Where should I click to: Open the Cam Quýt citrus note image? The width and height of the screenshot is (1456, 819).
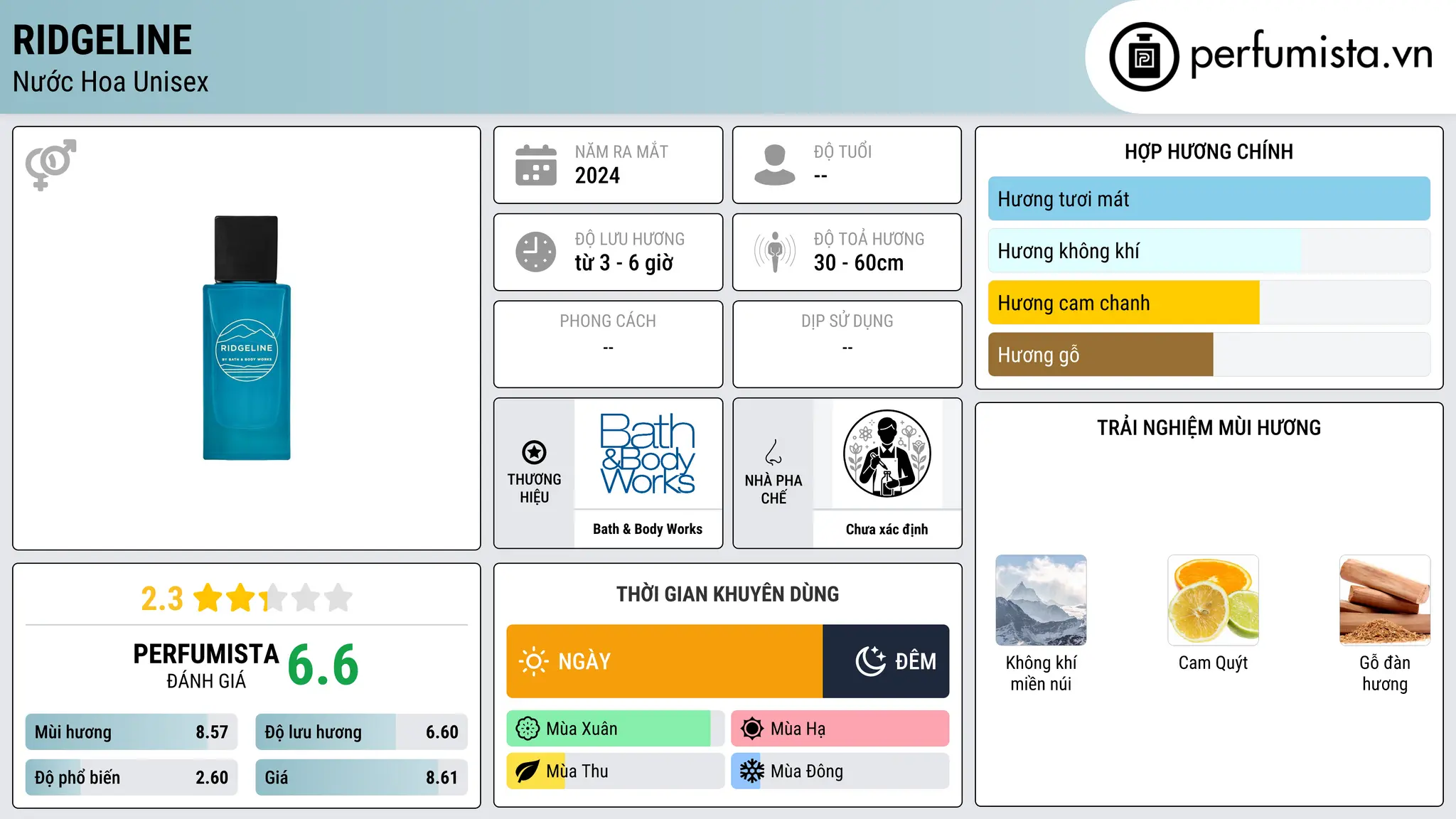1213,600
